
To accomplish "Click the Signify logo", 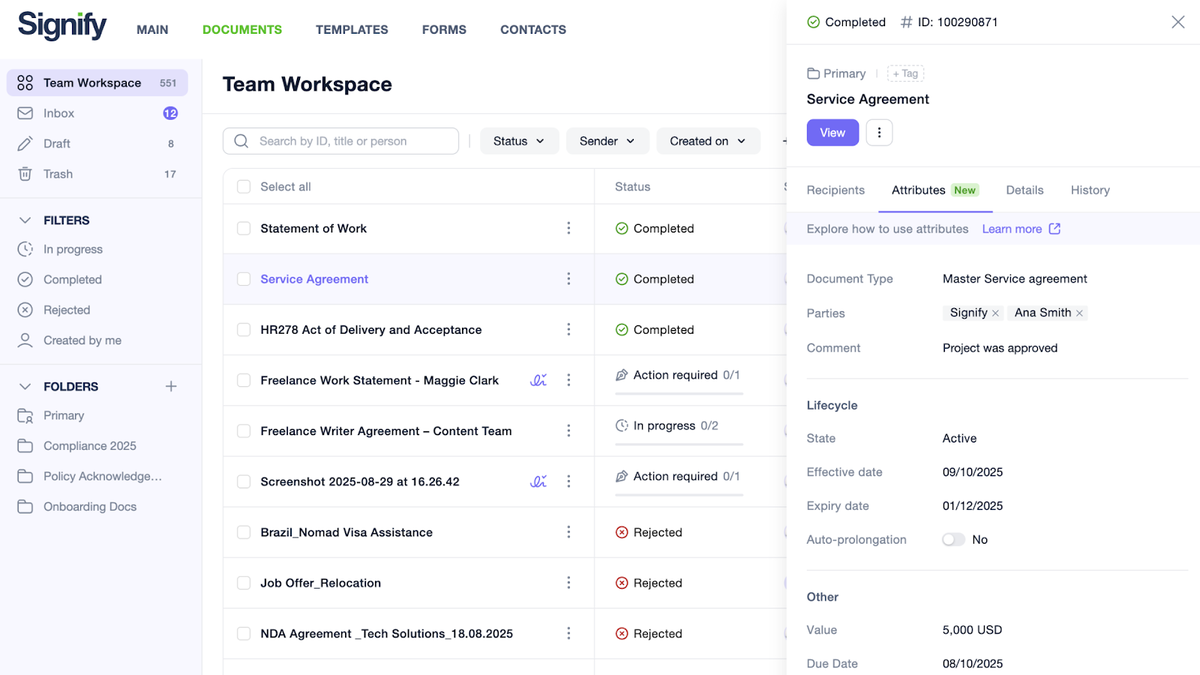I will pos(60,26).
